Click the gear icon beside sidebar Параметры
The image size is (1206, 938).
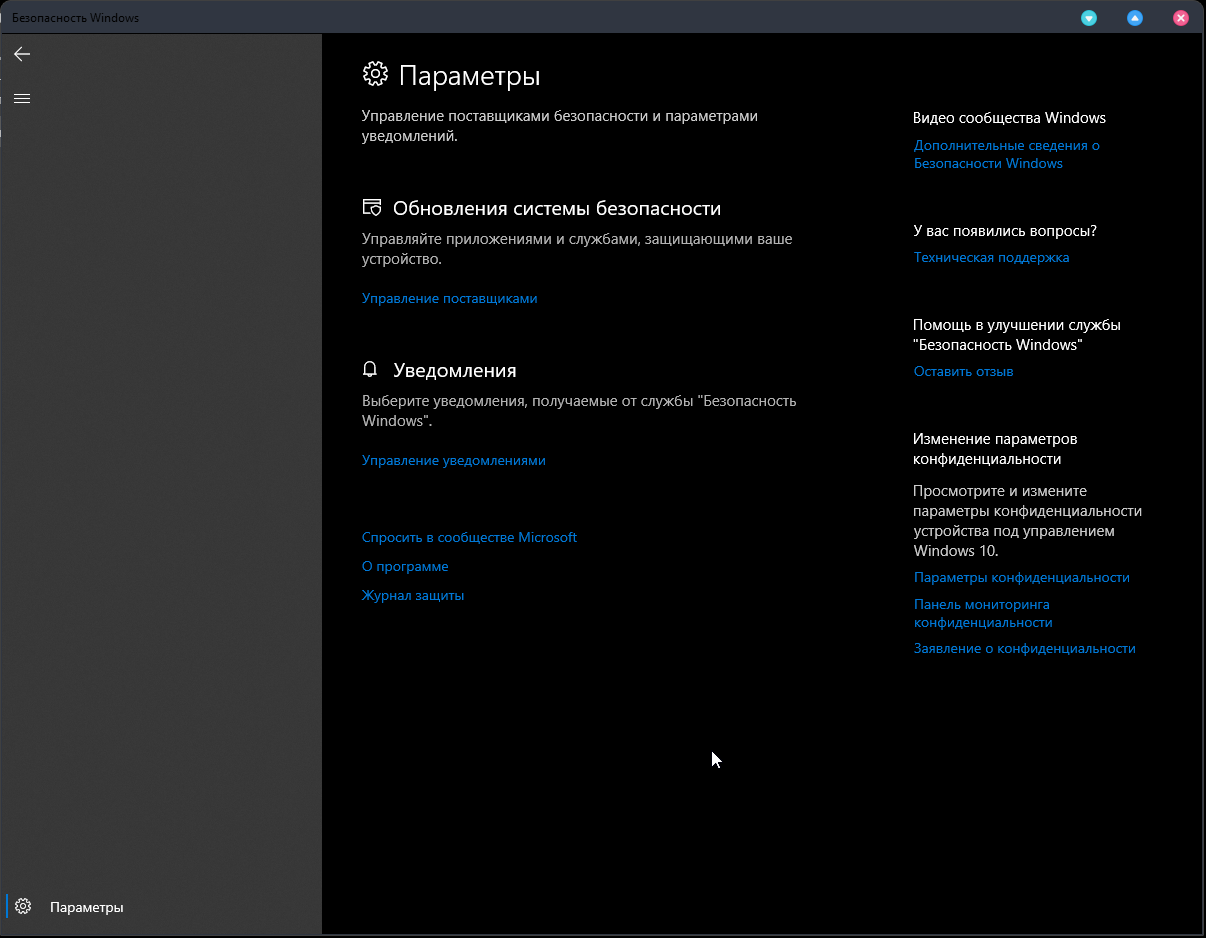tap(23, 906)
